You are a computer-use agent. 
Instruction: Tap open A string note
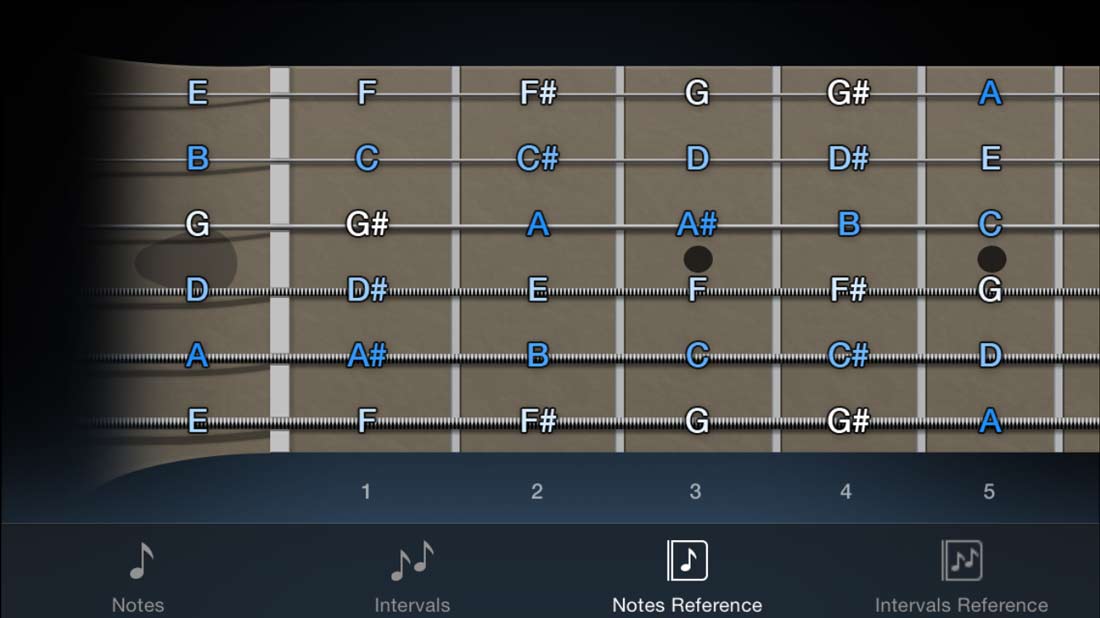198,356
